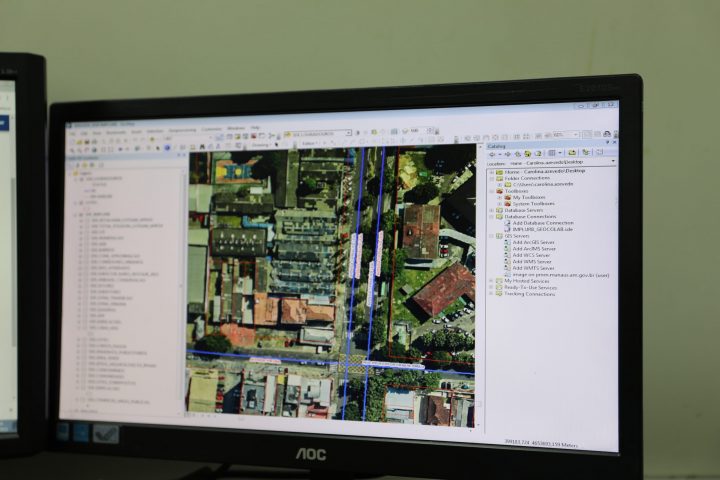Viewport: 720px width, 480px height.
Task: Click the Catalog back arrow icon
Action: tap(492, 153)
